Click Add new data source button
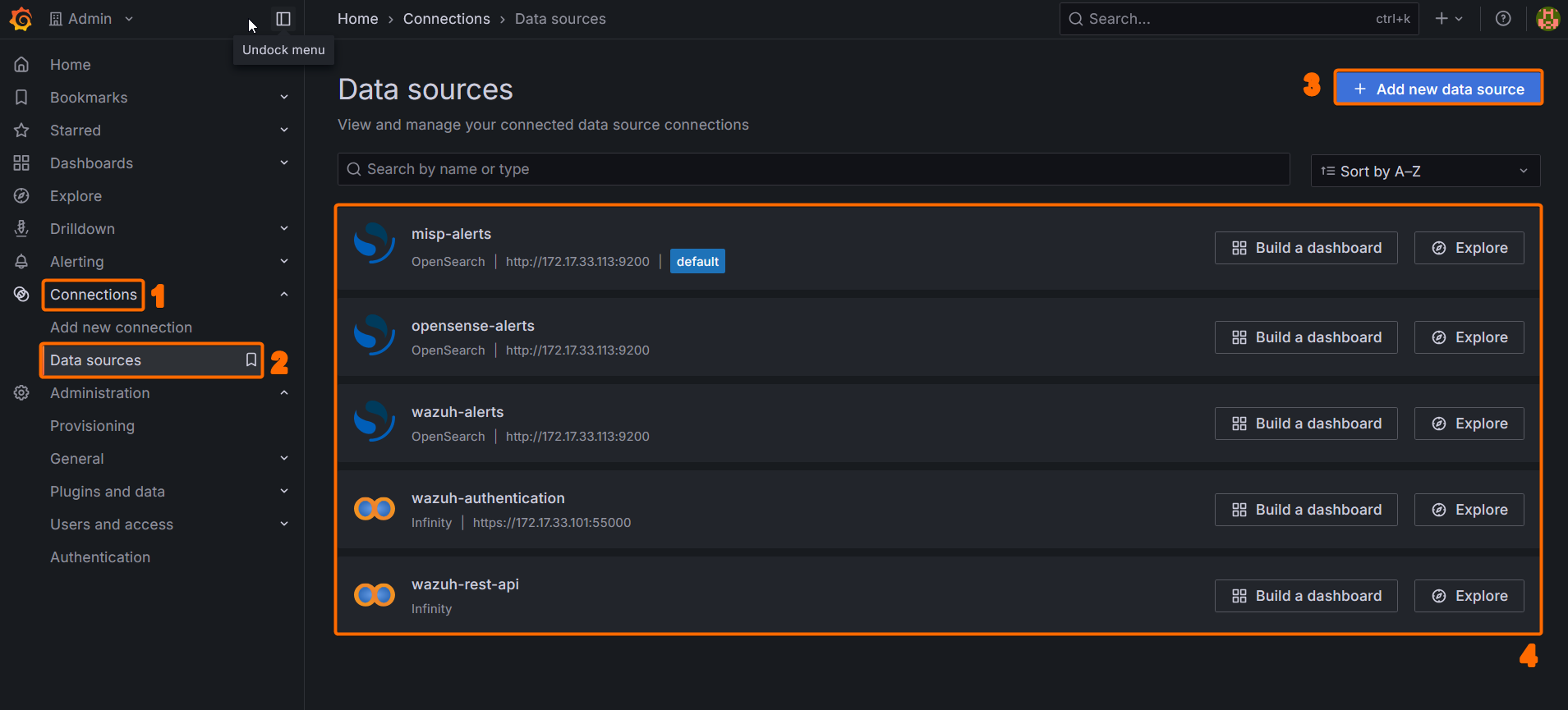The image size is (1568, 710). [x=1438, y=88]
